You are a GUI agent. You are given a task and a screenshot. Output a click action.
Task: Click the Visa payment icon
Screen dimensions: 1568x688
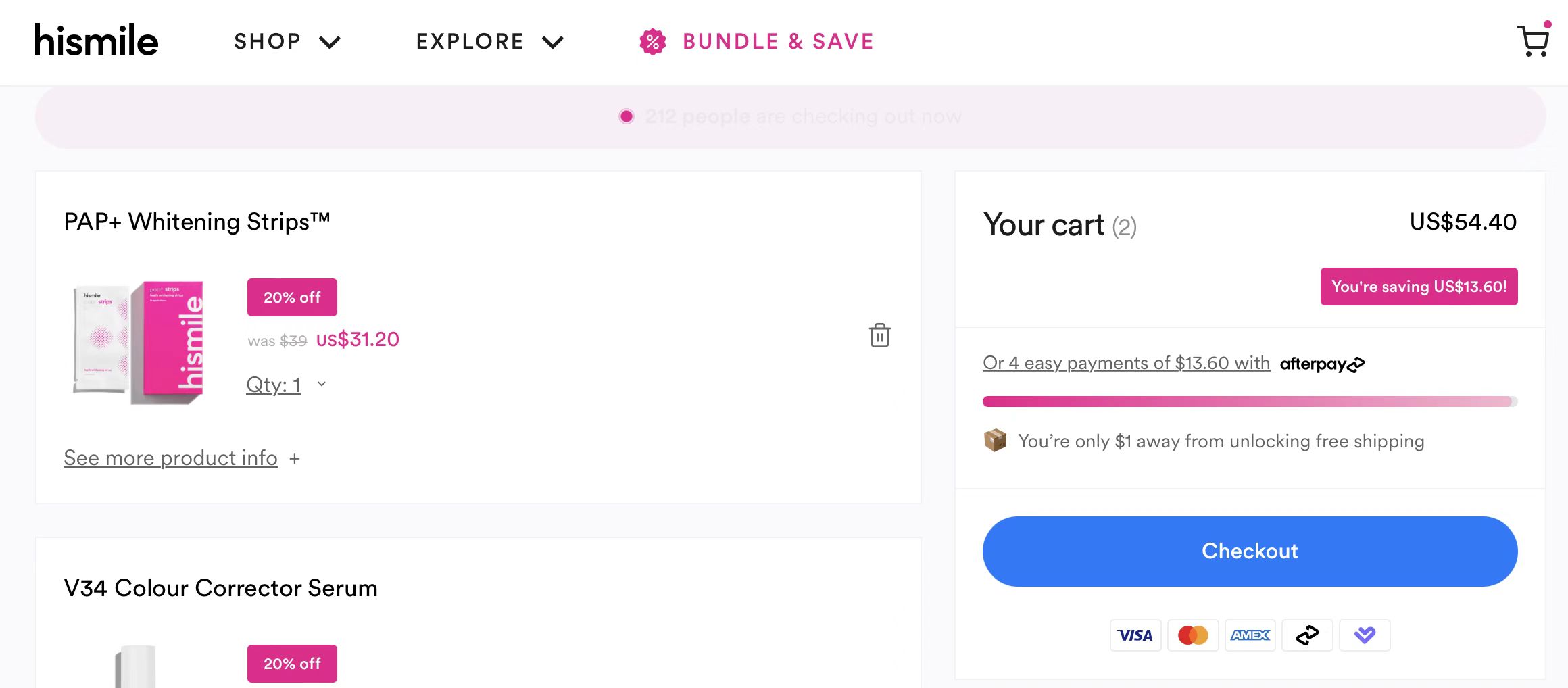coord(1135,635)
